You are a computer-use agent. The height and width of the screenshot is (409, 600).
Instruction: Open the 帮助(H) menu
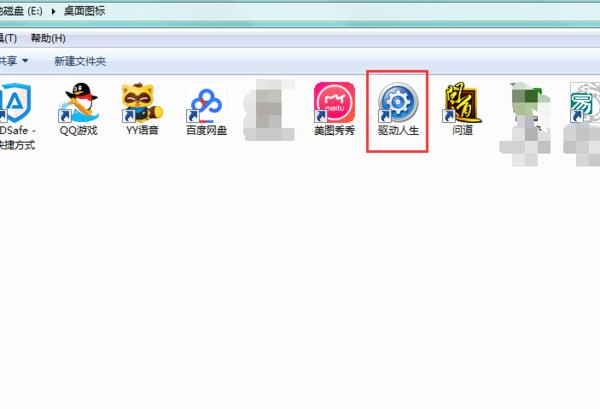click(48, 38)
